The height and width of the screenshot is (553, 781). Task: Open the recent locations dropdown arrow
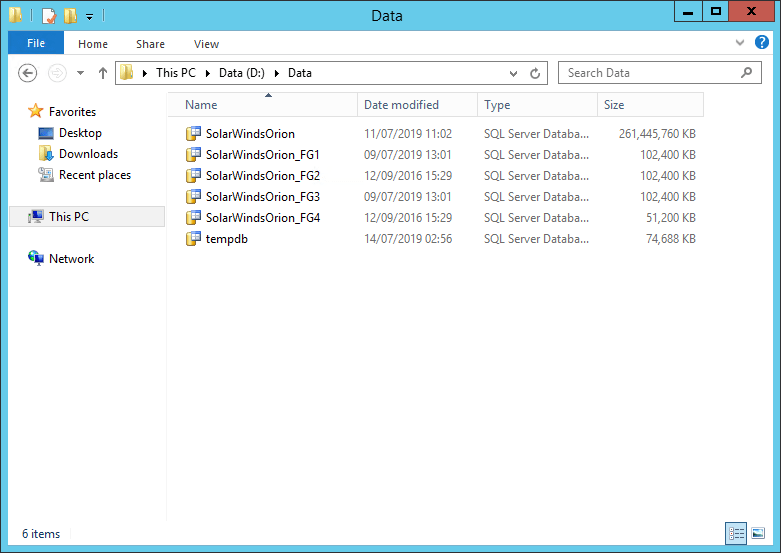(x=80, y=73)
